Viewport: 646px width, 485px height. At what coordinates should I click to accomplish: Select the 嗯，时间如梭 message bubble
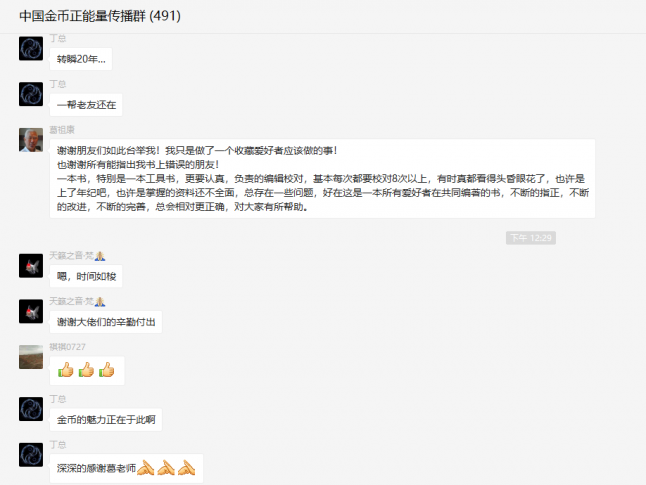tap(86, 276)
